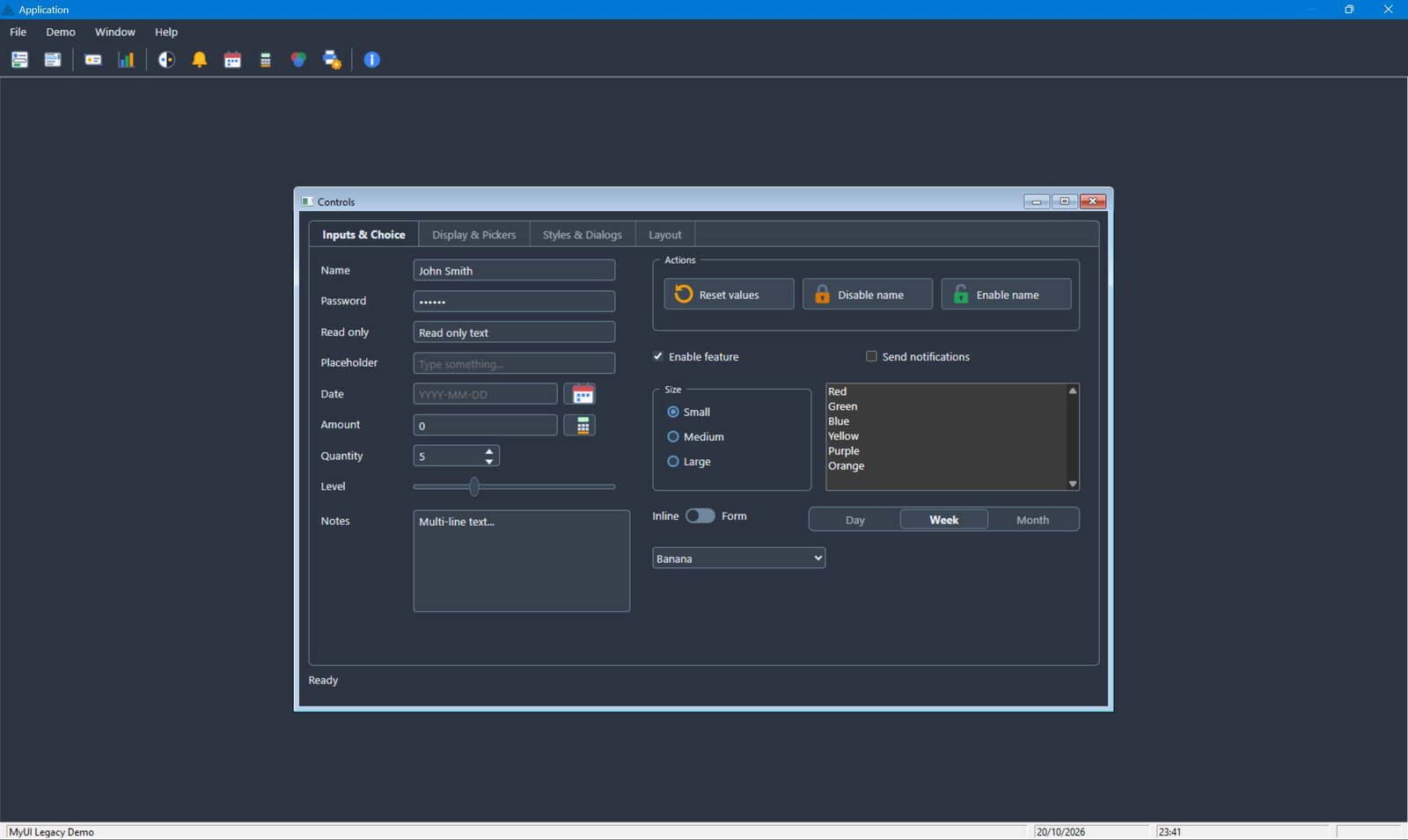Click the Read only text field

(514, 332)
